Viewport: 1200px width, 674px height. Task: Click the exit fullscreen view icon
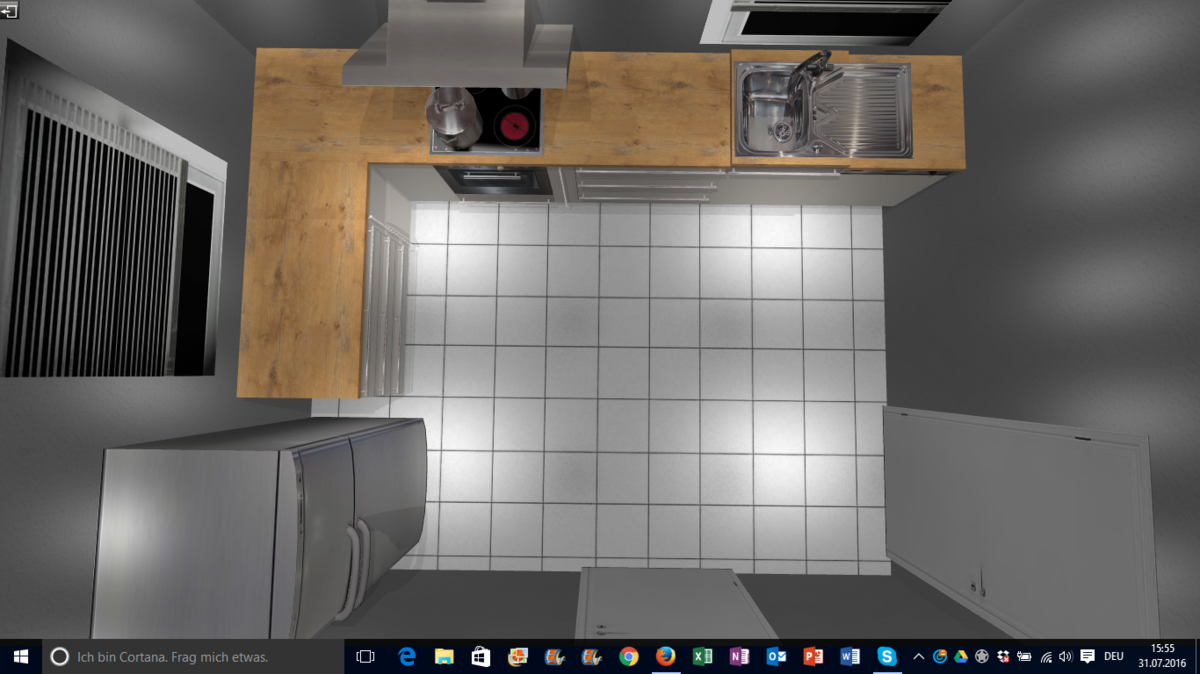click(x=9, y=10)
